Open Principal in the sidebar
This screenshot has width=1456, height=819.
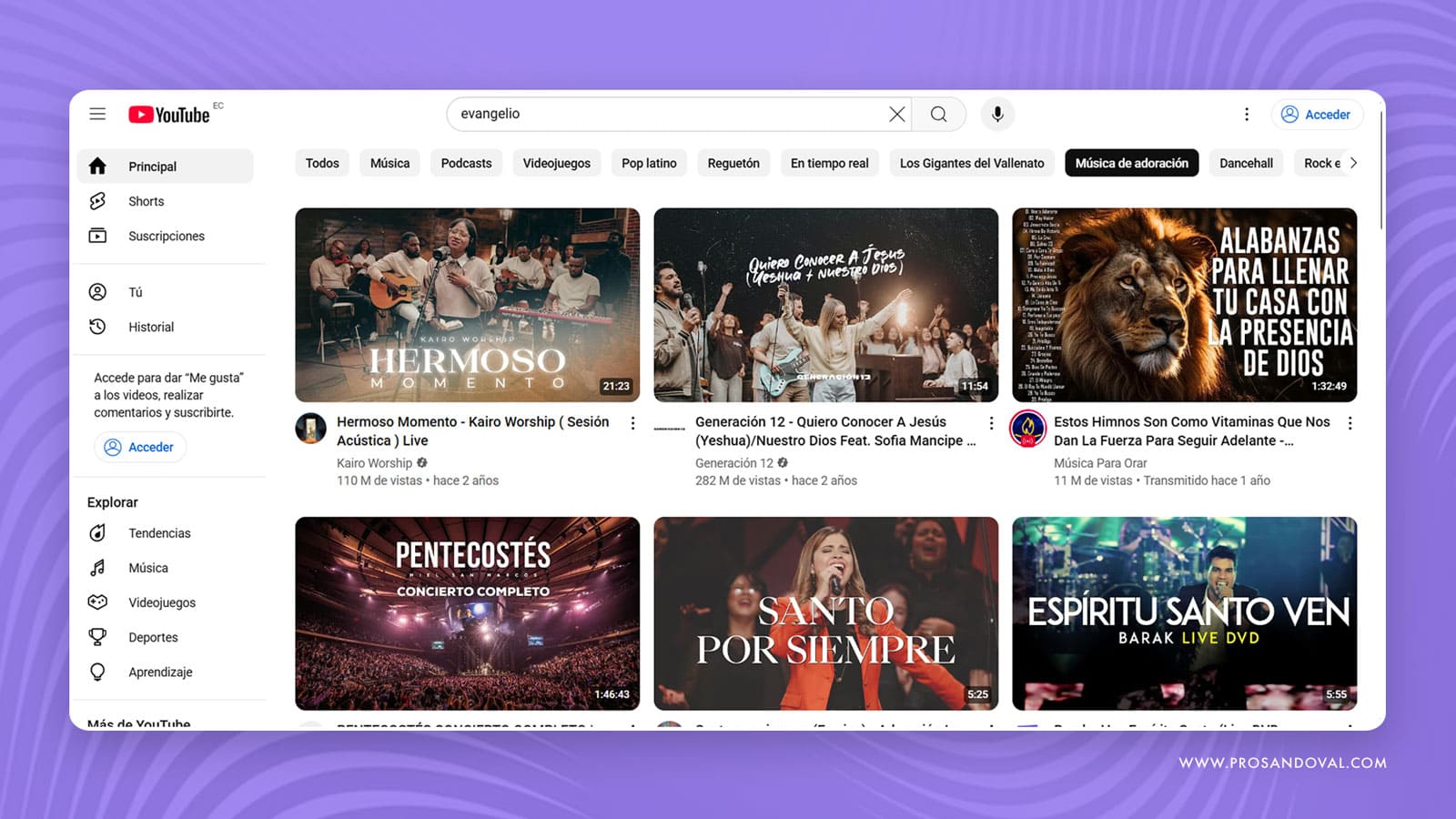click(x=165, y=167)
